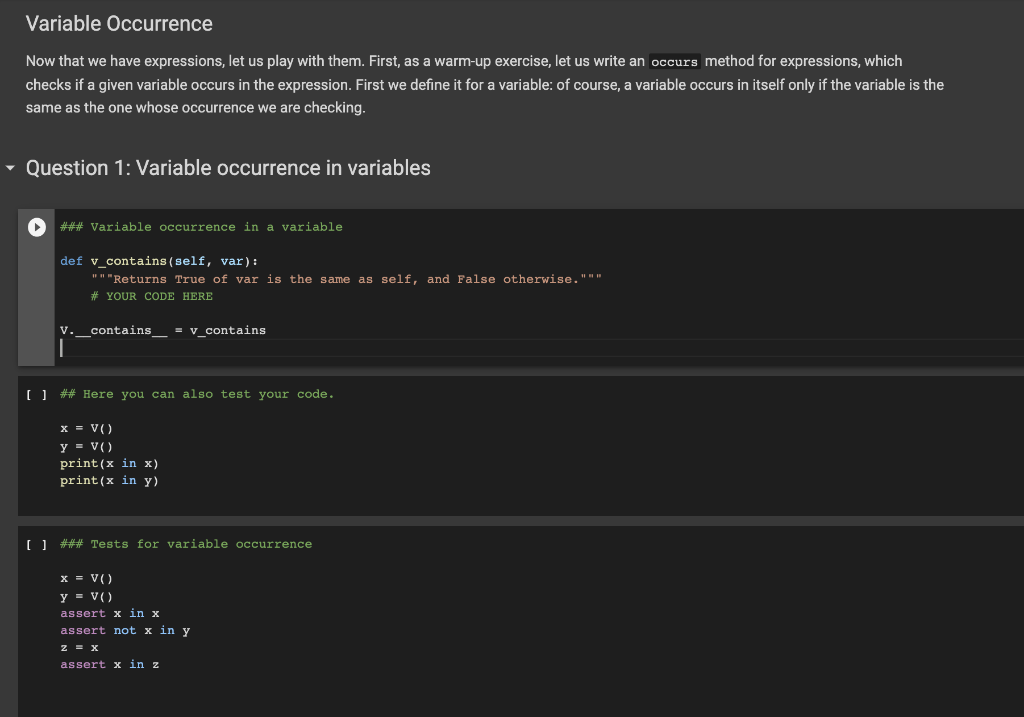Screen dimensions: 1024x717
Task: Click the play icon on the first code cell
Action: point(36,227)
